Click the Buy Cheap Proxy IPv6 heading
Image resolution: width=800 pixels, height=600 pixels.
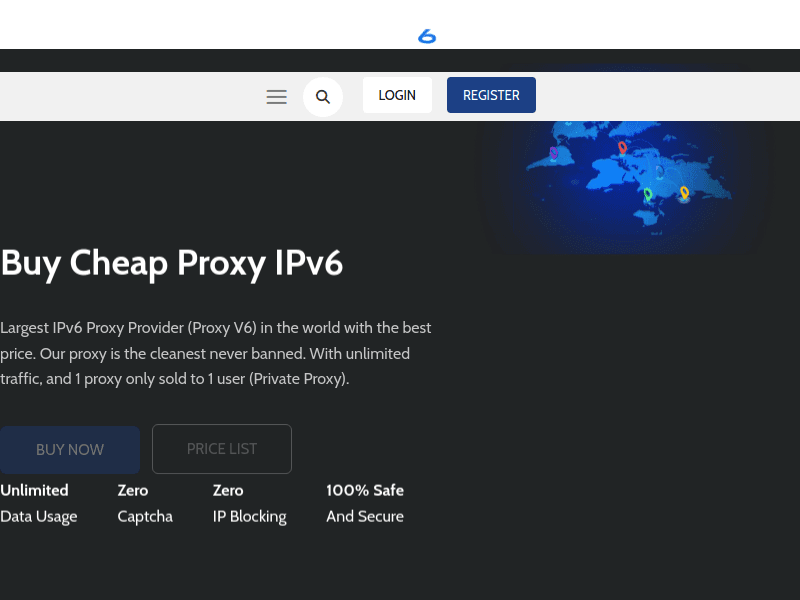coord(172,263)
